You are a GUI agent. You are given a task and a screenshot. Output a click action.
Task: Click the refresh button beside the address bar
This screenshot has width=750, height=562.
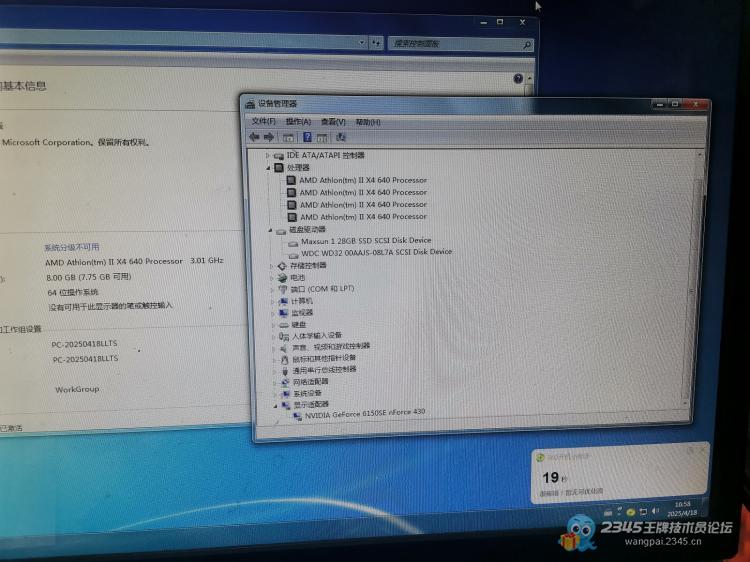[376, 44]
